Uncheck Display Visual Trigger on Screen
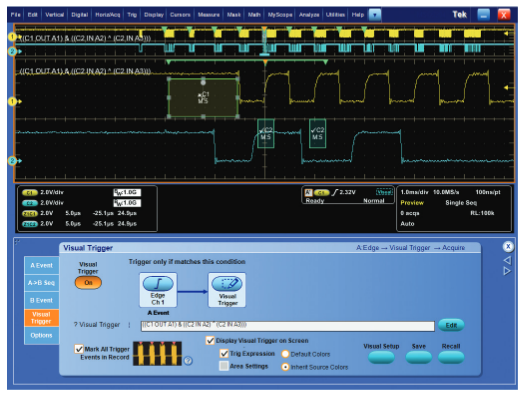523x394 pixels. click(210, 341)
